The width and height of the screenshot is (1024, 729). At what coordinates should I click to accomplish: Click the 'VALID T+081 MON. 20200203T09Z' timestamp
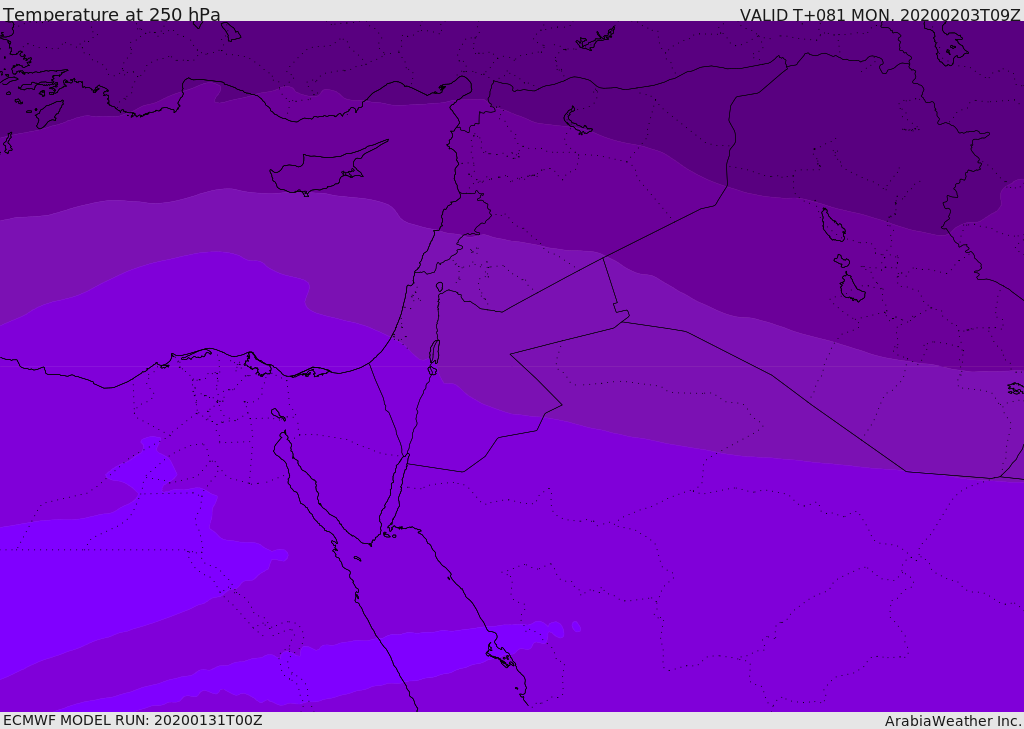880,14
